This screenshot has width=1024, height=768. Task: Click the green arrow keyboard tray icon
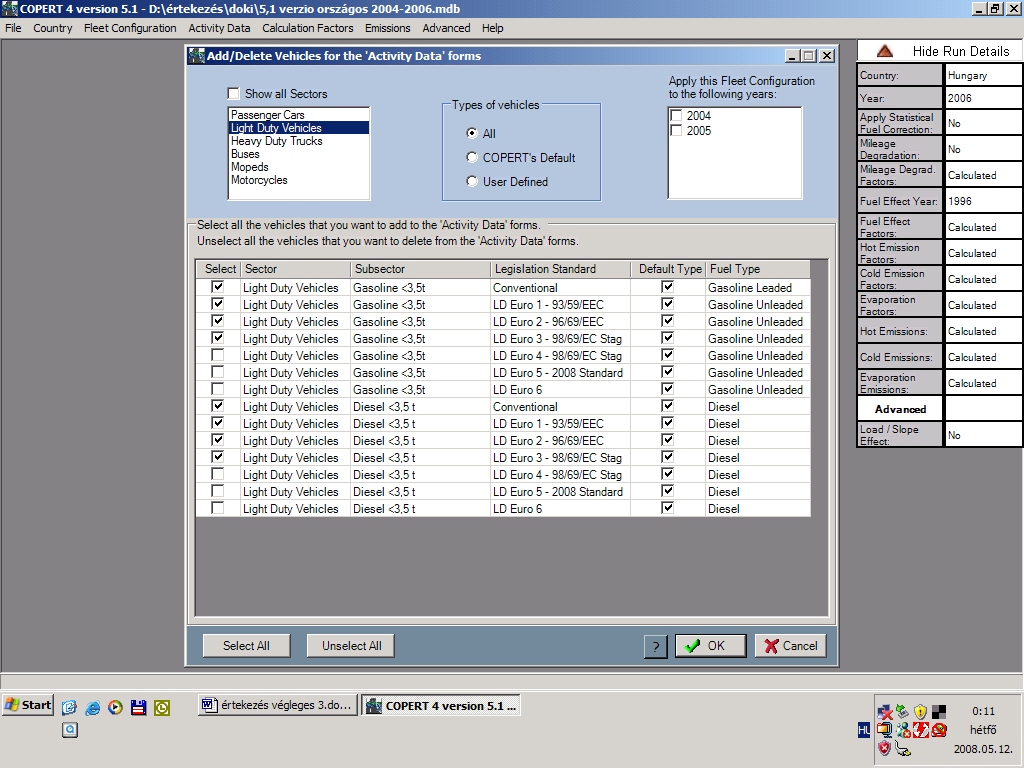903,712
